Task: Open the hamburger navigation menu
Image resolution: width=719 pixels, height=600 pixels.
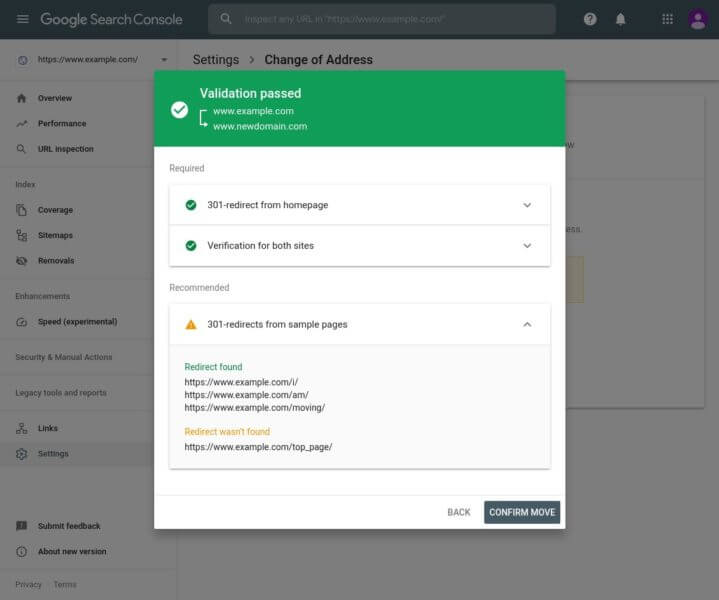Action: (22, 19)
